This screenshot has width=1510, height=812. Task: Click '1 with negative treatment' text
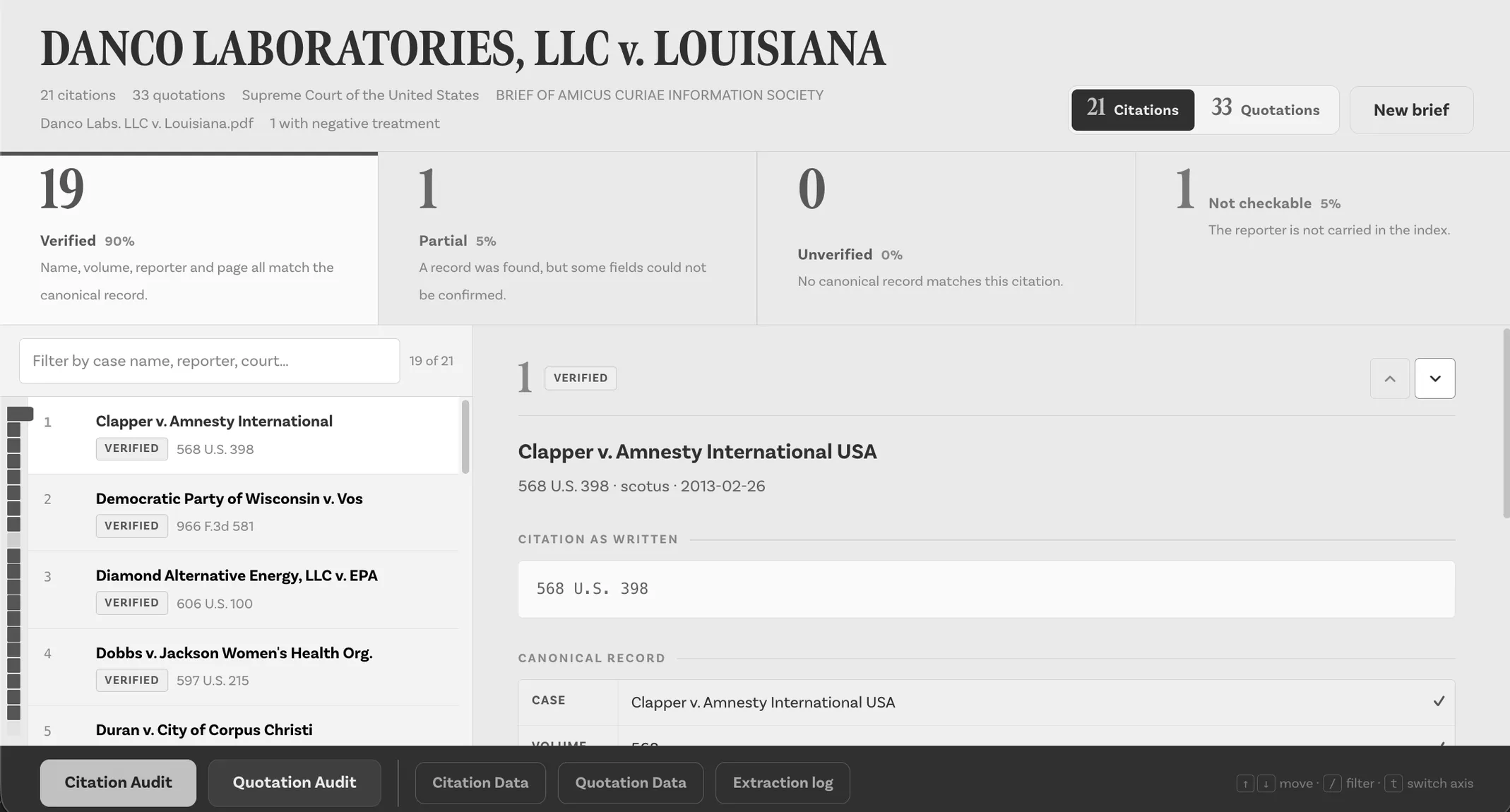tap(355, 123)
